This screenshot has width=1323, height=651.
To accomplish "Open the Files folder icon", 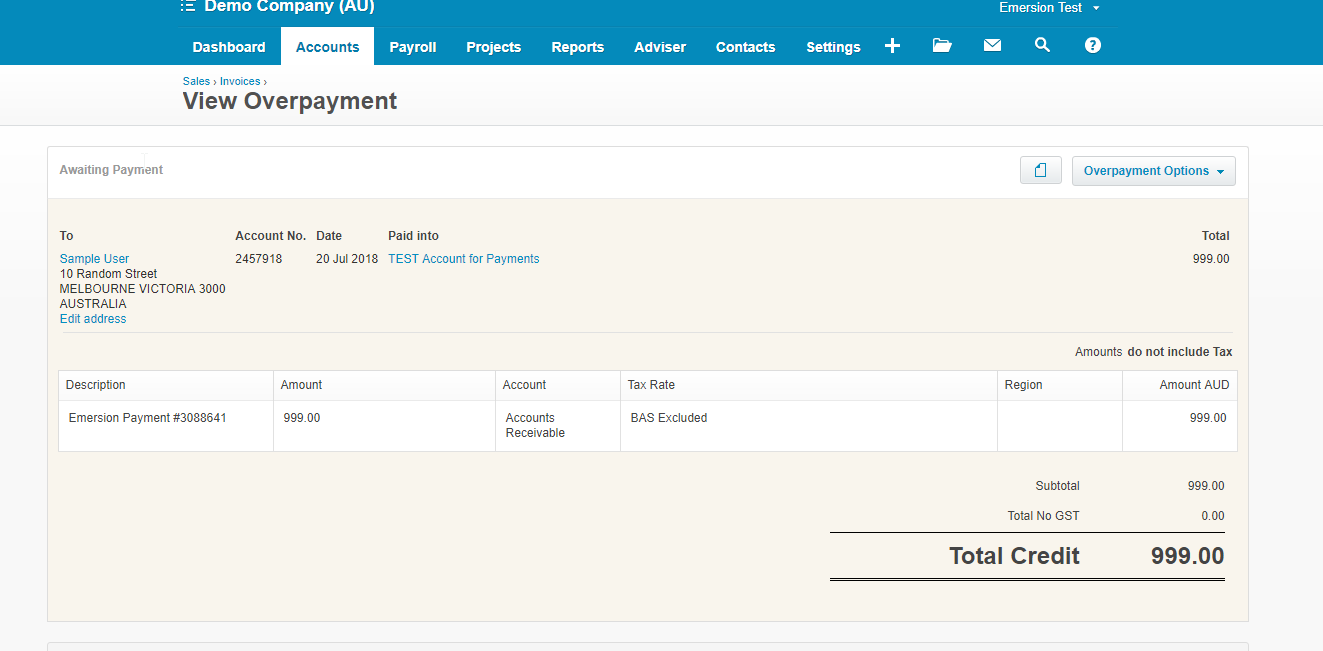I will (x=942, y=46).
